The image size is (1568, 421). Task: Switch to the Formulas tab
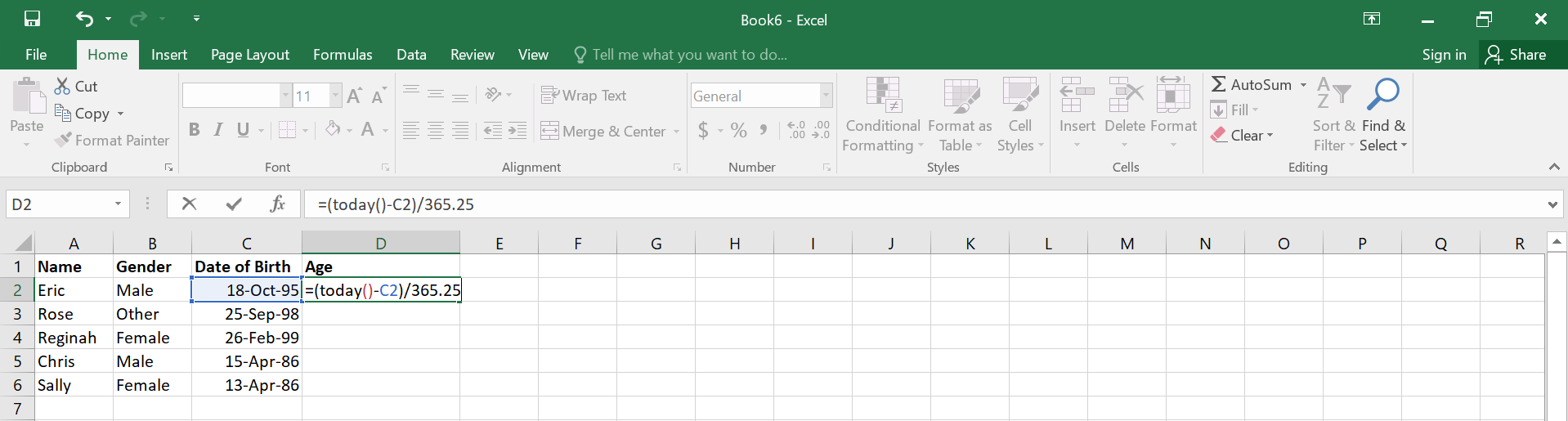click(x=343, y=55)
